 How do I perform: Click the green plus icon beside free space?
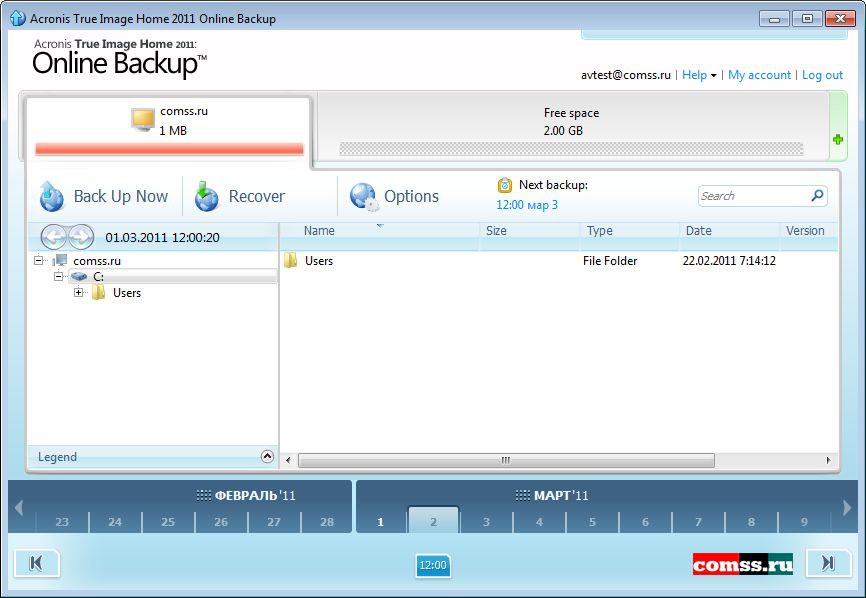point(838,140)
